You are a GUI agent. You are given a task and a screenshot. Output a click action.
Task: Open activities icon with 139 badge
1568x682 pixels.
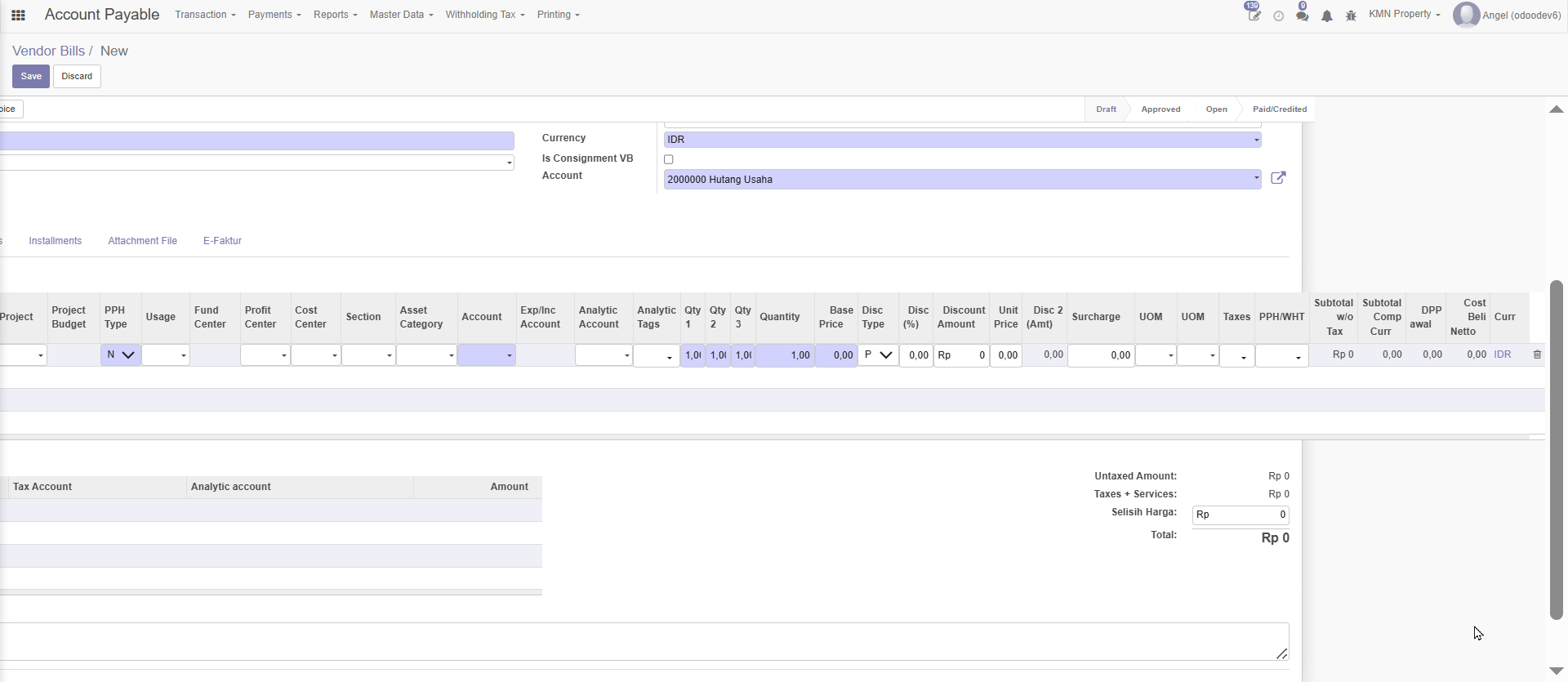pos(1254,14)
